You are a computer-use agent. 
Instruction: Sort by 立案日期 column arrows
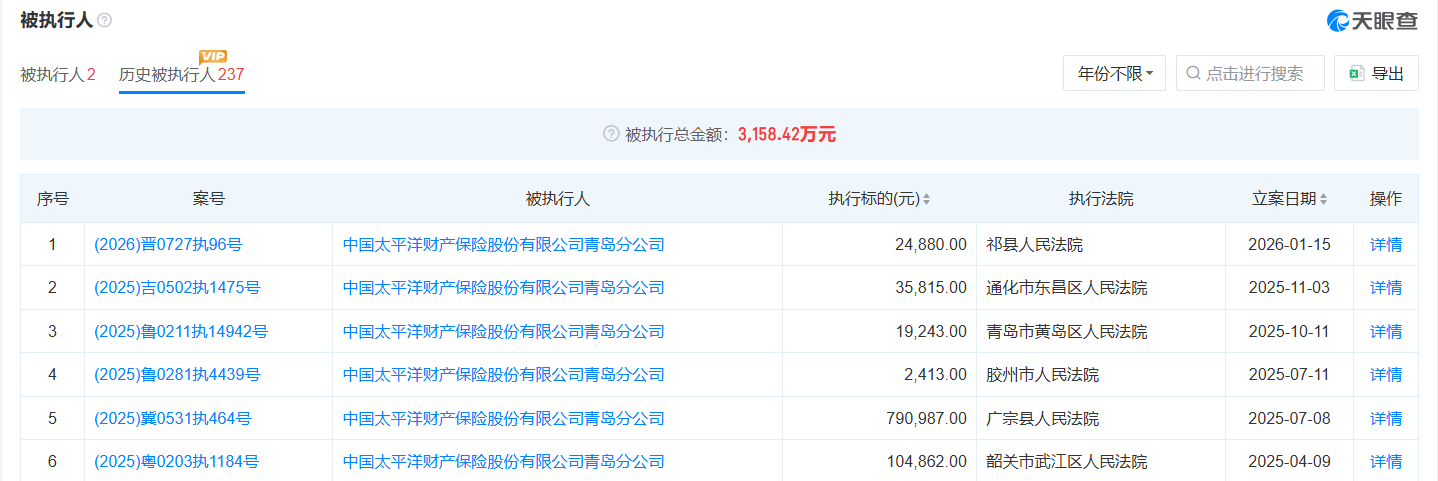[x=1324, y=199]
